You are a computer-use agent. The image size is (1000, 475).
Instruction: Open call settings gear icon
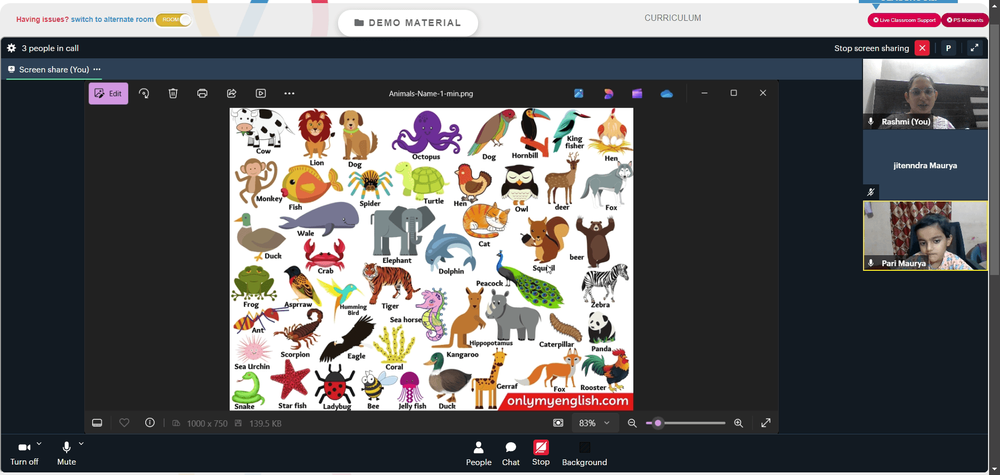11,48
